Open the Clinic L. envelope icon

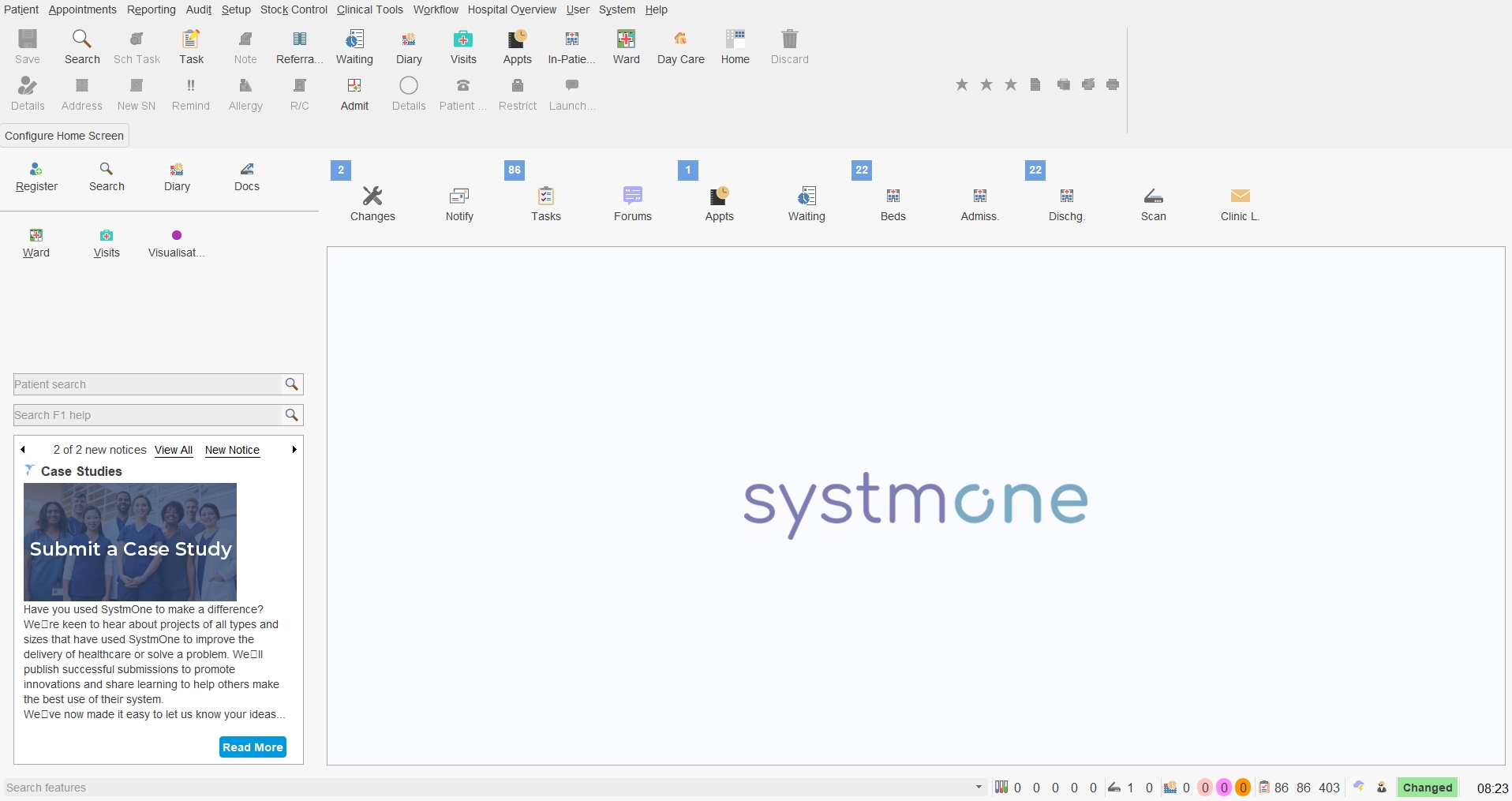[x=1241, y=204]
